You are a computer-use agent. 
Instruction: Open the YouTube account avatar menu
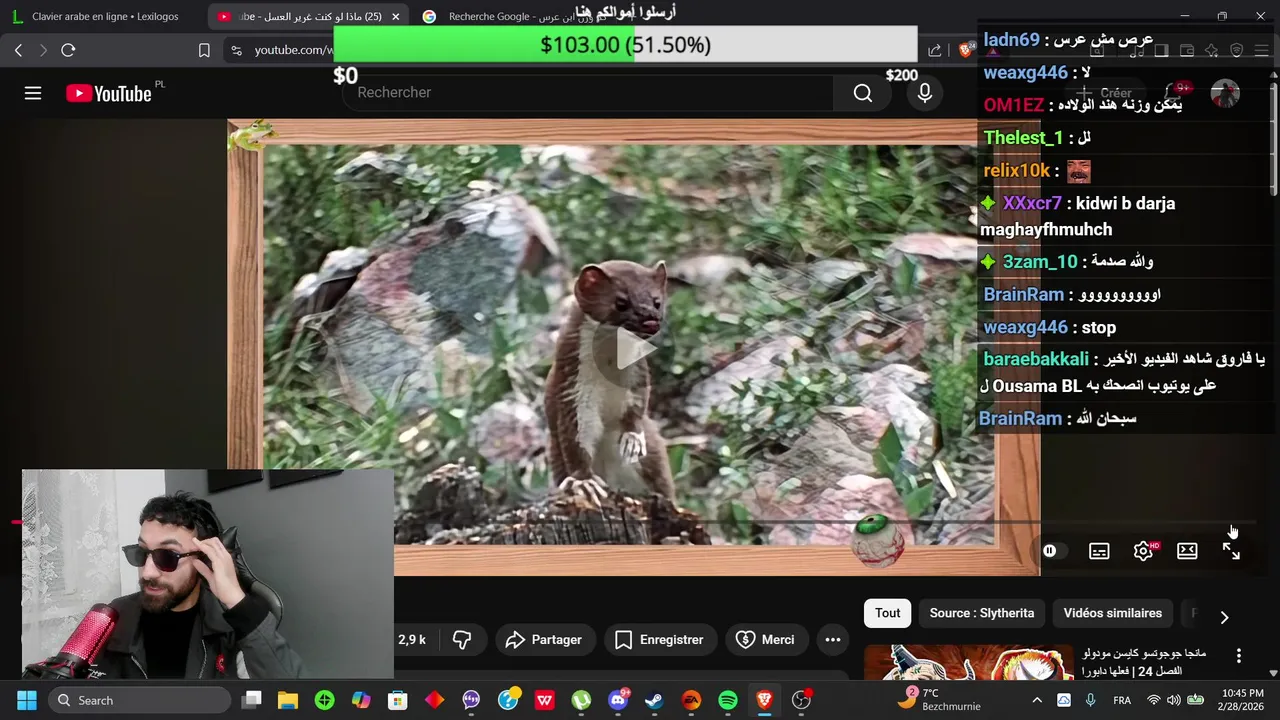[x=1225, y=93]
